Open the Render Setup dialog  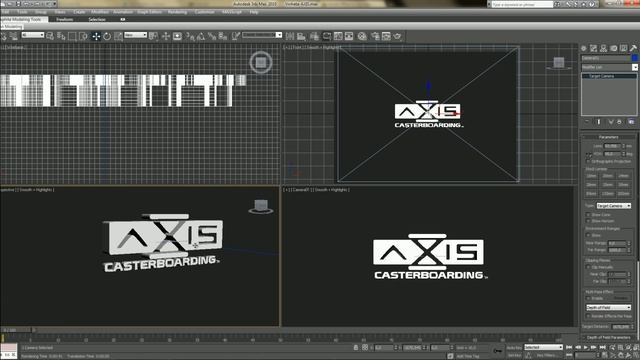point(375,36)
